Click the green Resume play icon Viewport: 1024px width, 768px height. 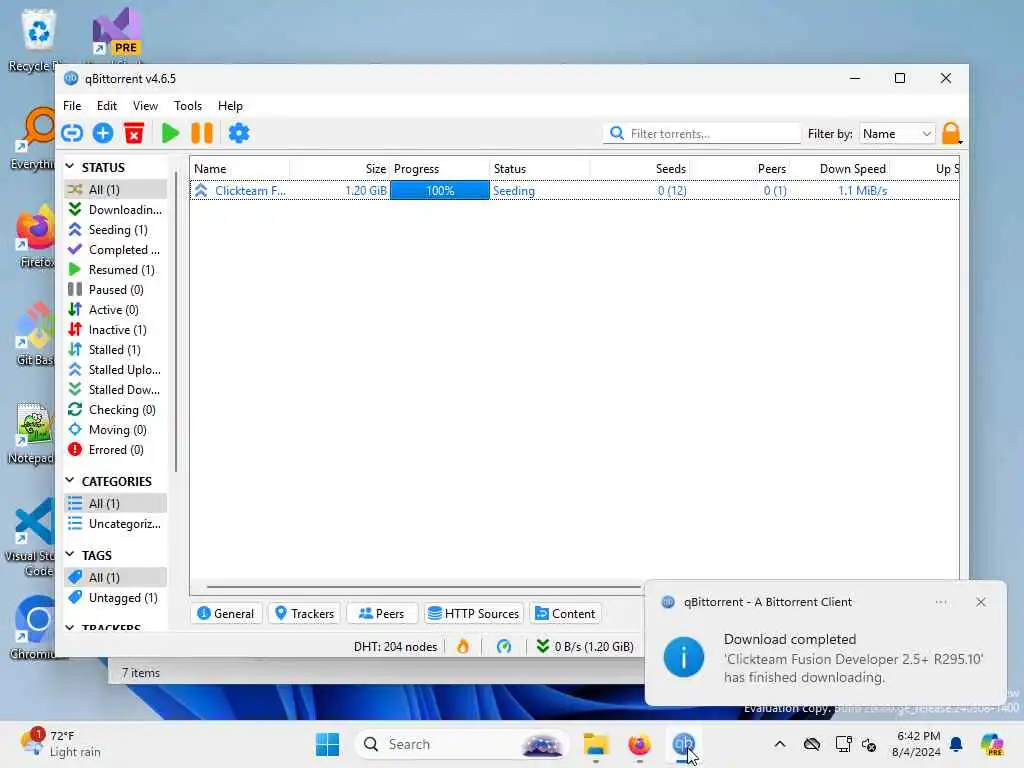[x=170, y=133]
